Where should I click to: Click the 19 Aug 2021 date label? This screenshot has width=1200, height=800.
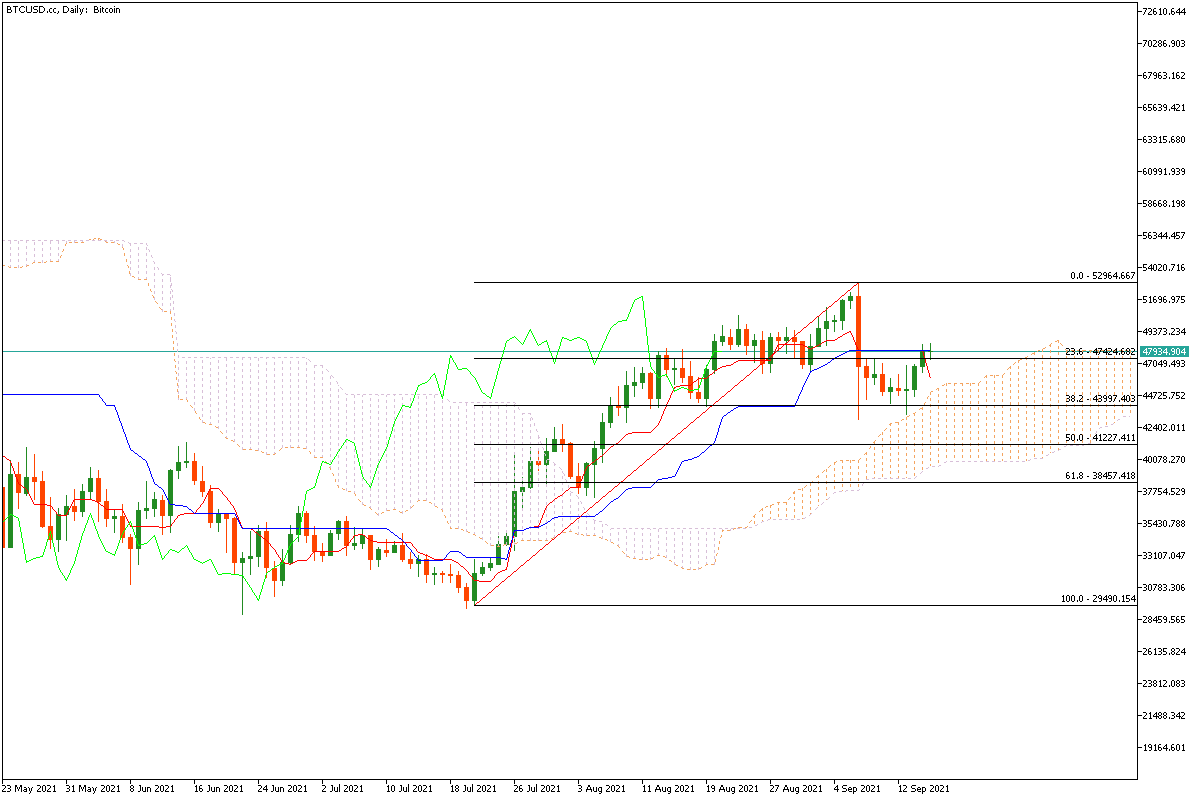coord(731,788)
